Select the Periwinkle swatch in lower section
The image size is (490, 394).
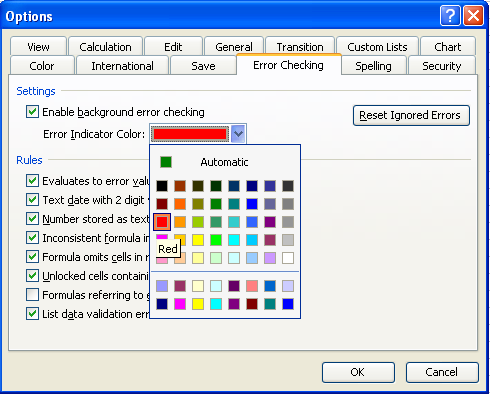point(162,286)
